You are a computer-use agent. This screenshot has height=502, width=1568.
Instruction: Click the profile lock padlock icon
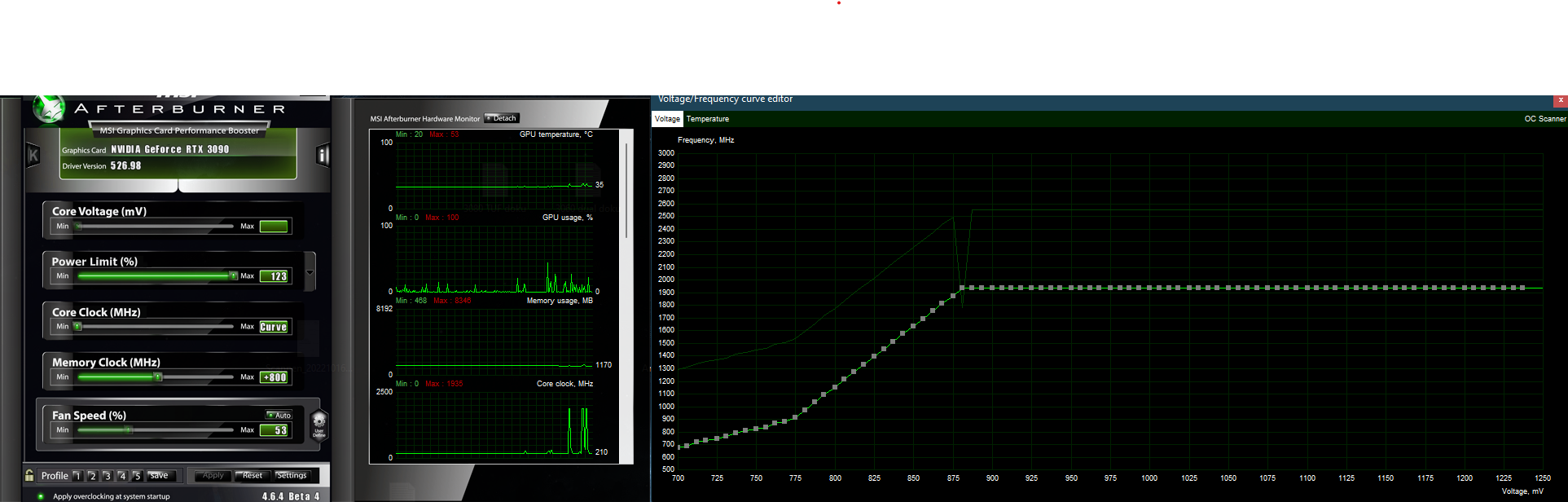[29, 475]
